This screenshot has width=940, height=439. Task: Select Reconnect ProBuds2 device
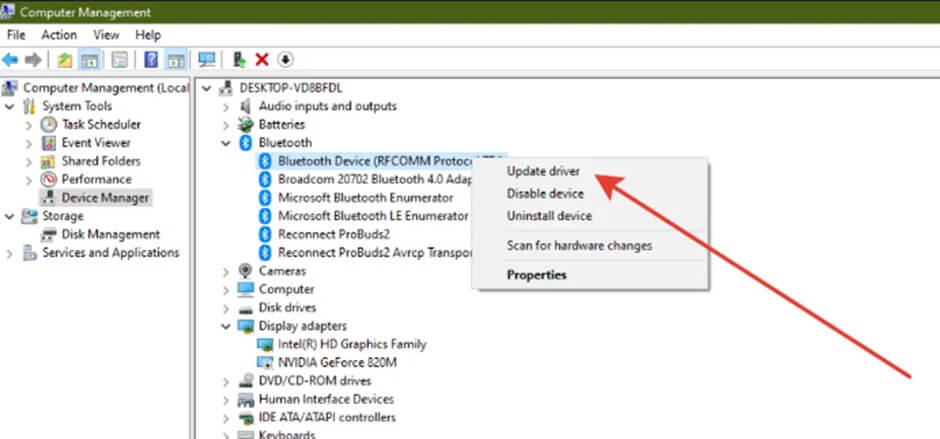(x=334, y=234)
